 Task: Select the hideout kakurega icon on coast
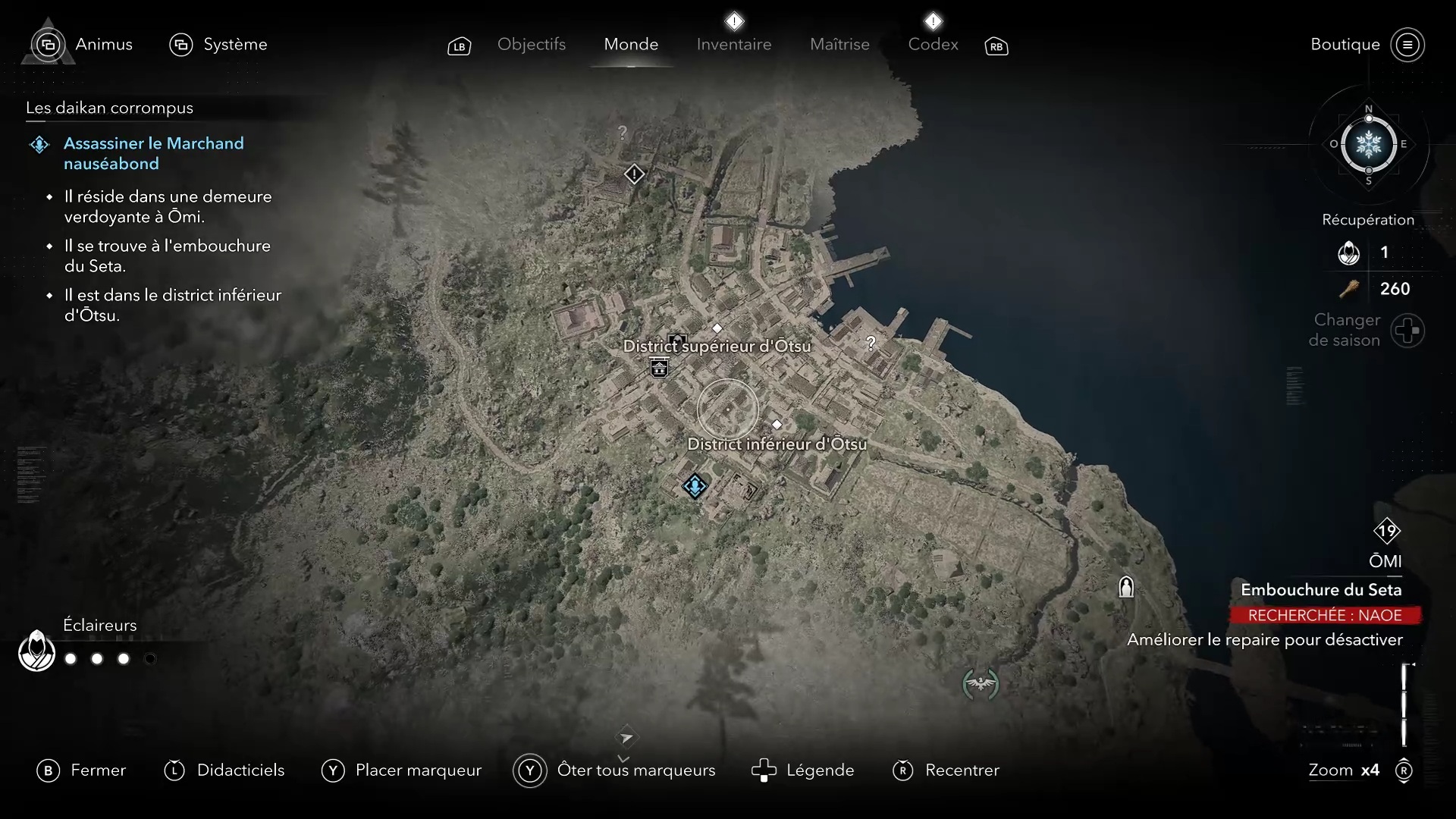(x=1126, y=586)
